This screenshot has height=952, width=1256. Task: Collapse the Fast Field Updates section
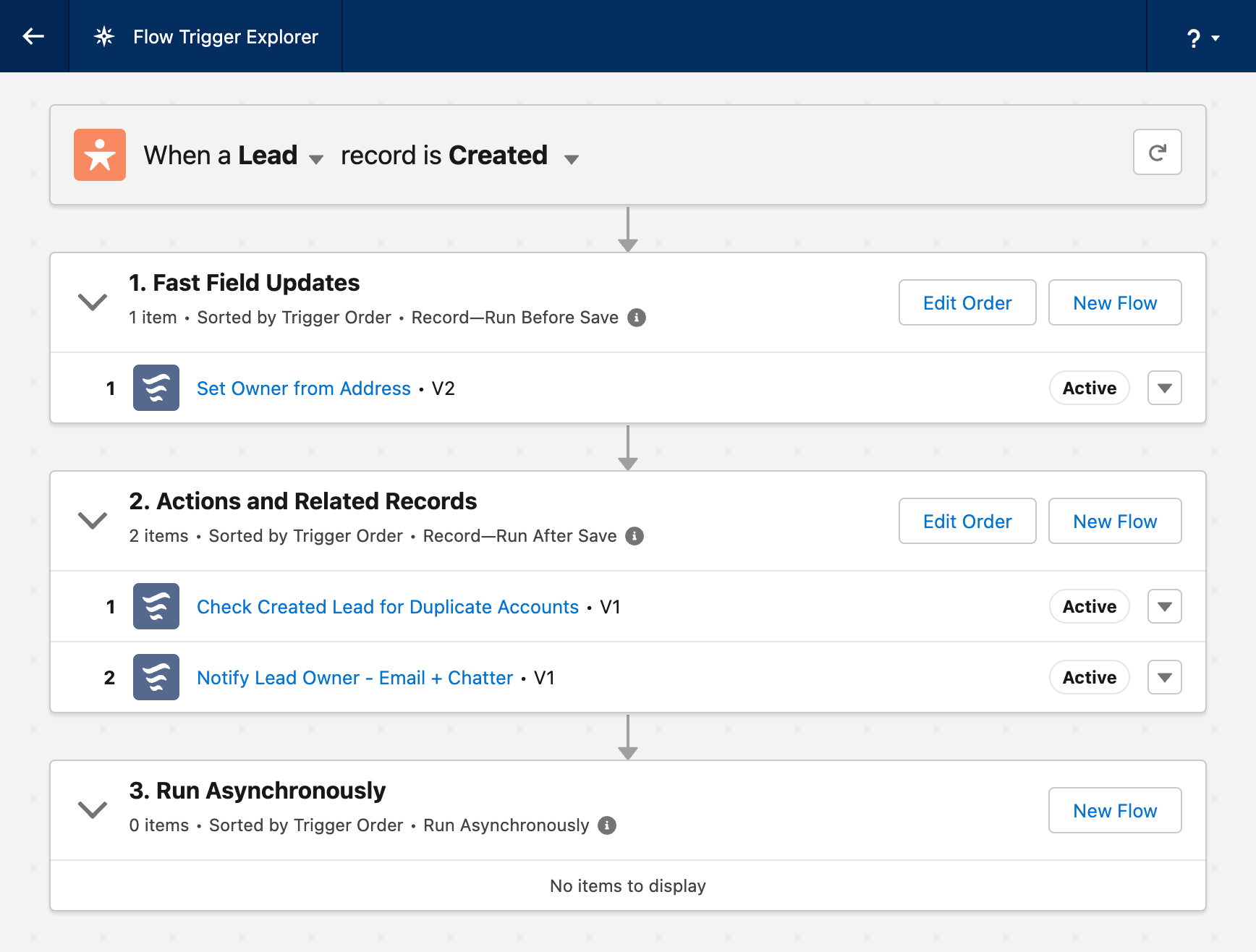[x=93, y=302]
